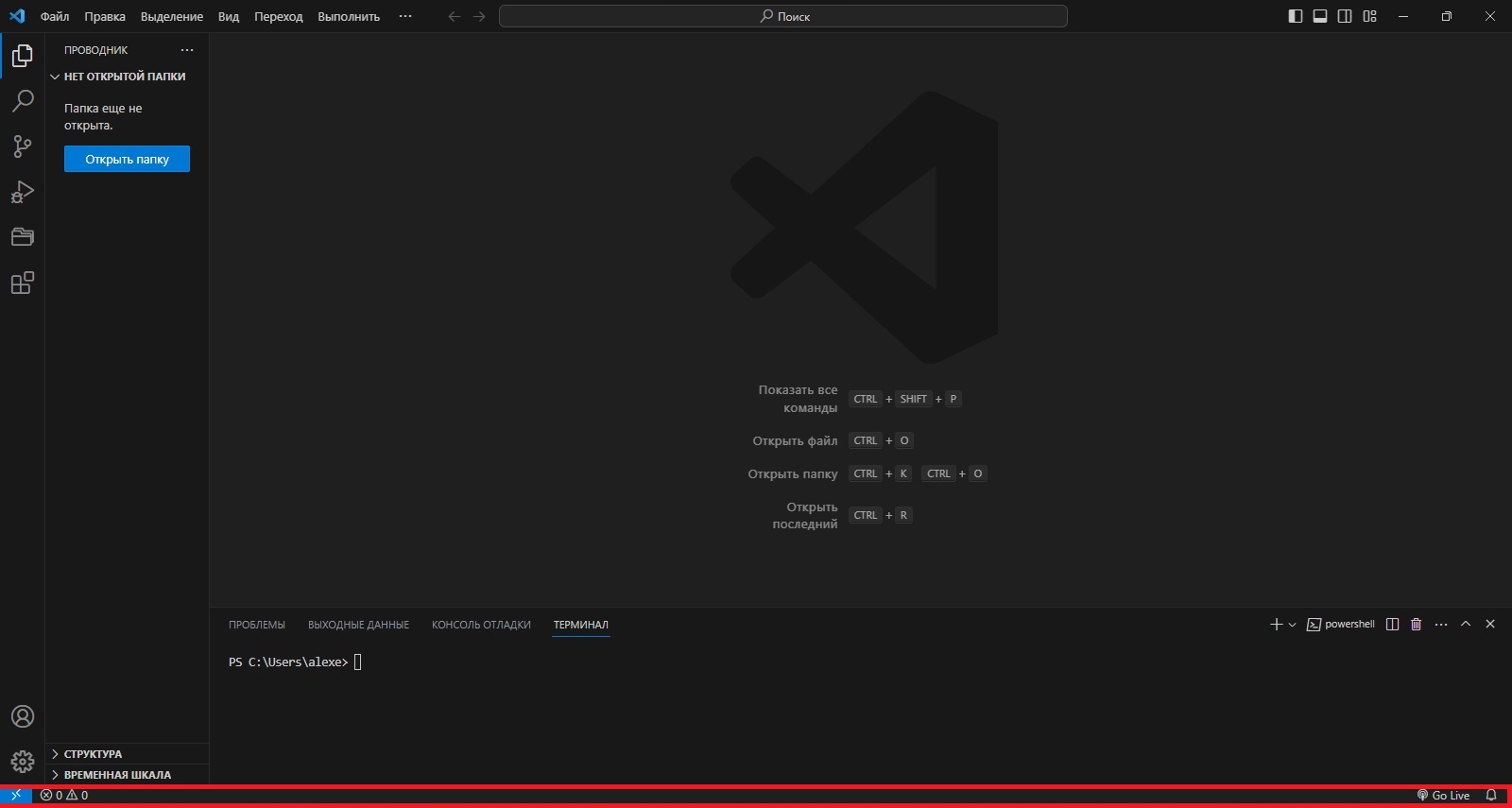This screenshot has height=808, width=1512.
Task: Click 'Открыть файл' hint text
Action: coord(795,440)
